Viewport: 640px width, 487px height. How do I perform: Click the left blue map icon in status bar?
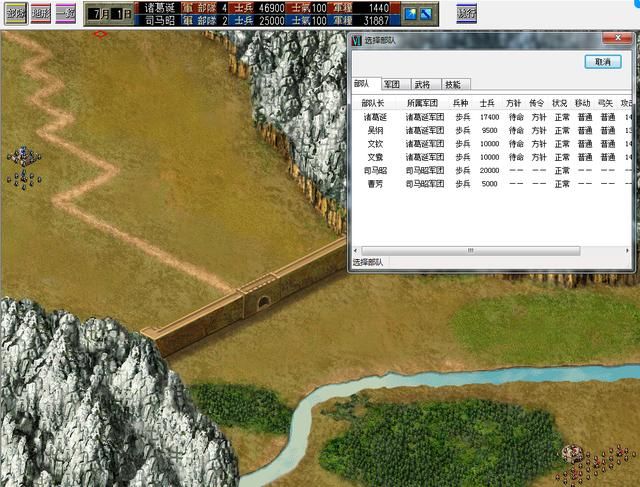(410, 14)
